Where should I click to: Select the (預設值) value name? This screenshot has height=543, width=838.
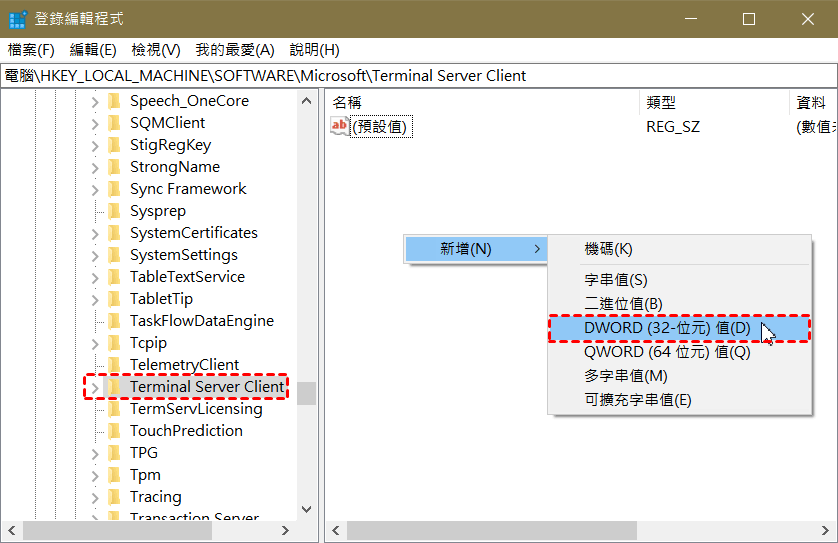pyautogui.click(x=381, y=127)
